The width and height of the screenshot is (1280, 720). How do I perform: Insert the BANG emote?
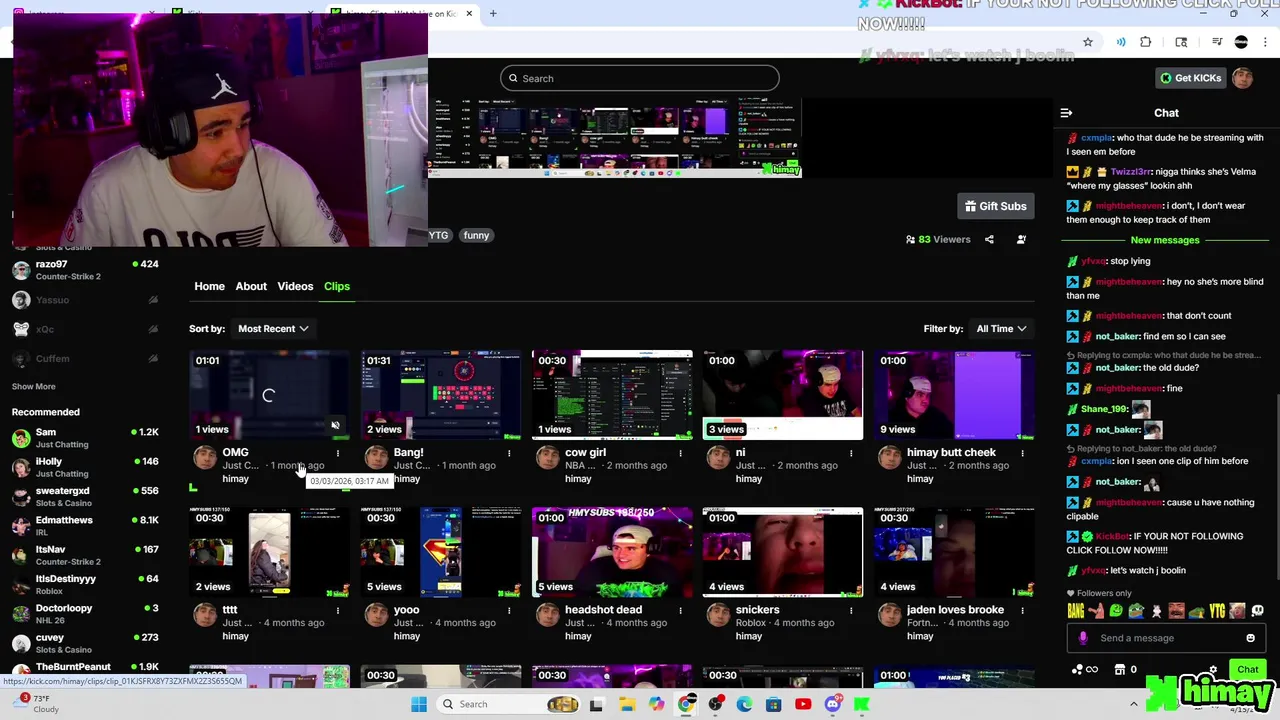pyautogui.click(x=1076, y=611)
